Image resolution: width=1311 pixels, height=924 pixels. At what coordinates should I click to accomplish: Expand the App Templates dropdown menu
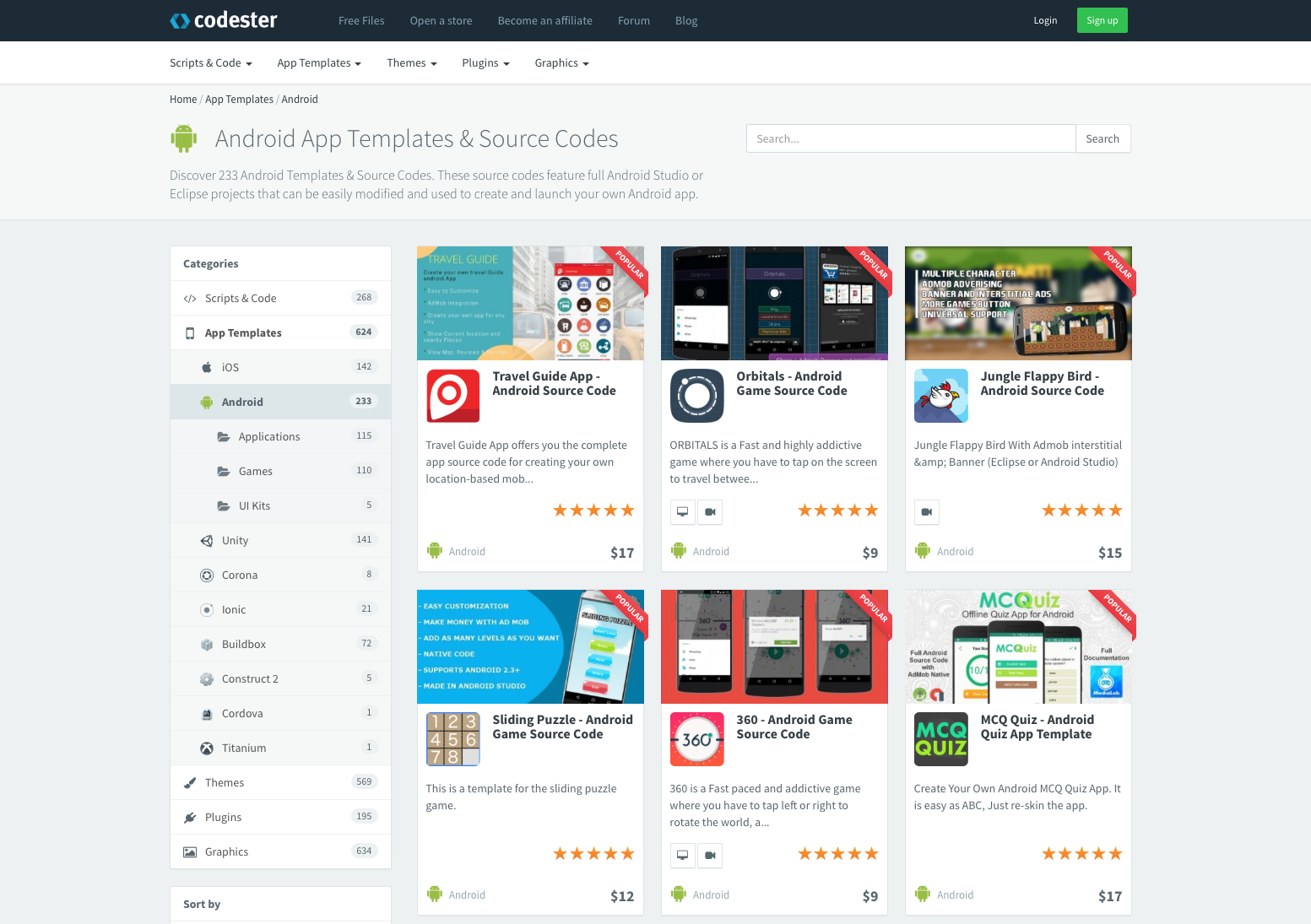click(x=318, y=63)
